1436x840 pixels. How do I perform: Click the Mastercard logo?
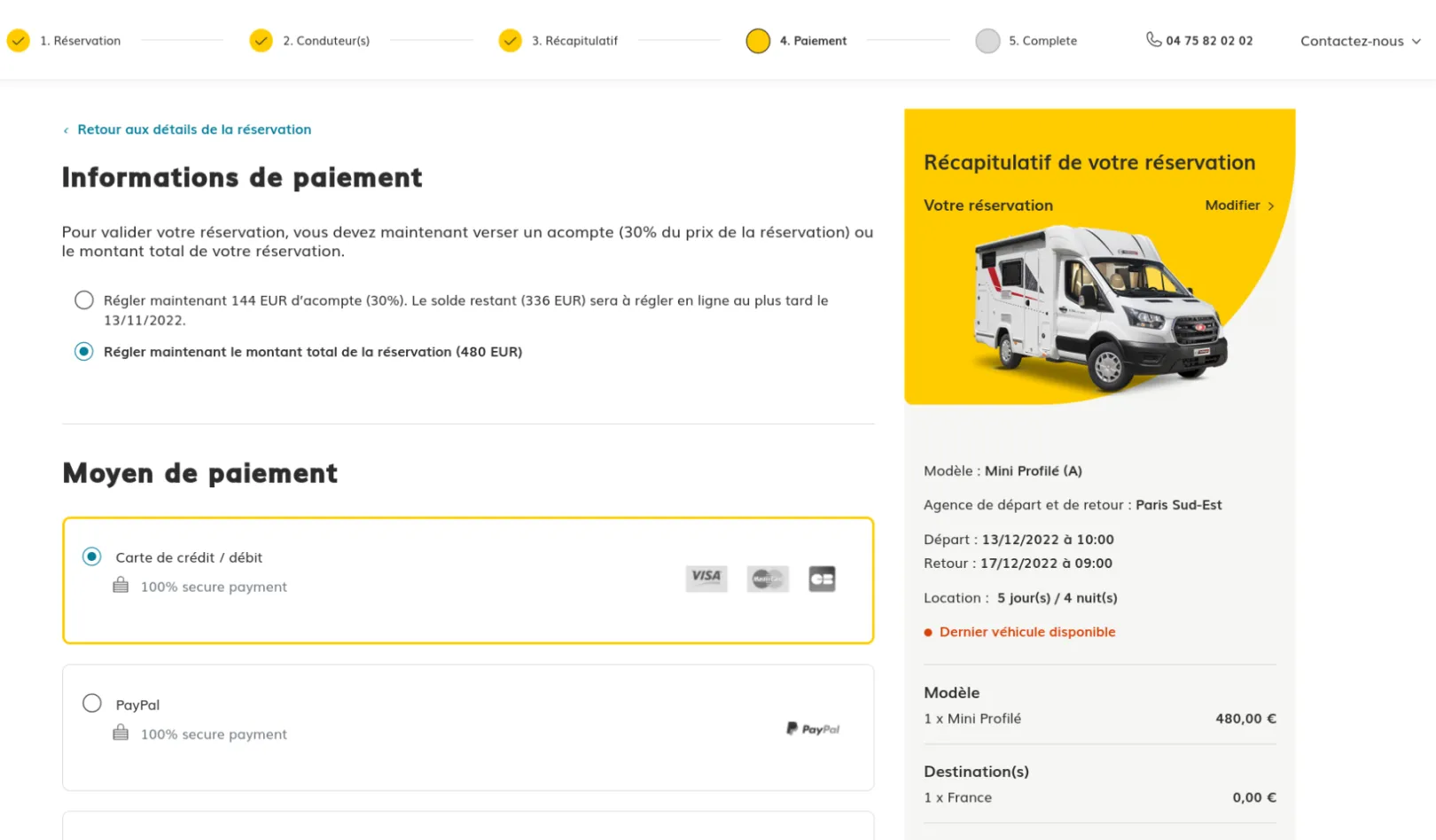768,579
